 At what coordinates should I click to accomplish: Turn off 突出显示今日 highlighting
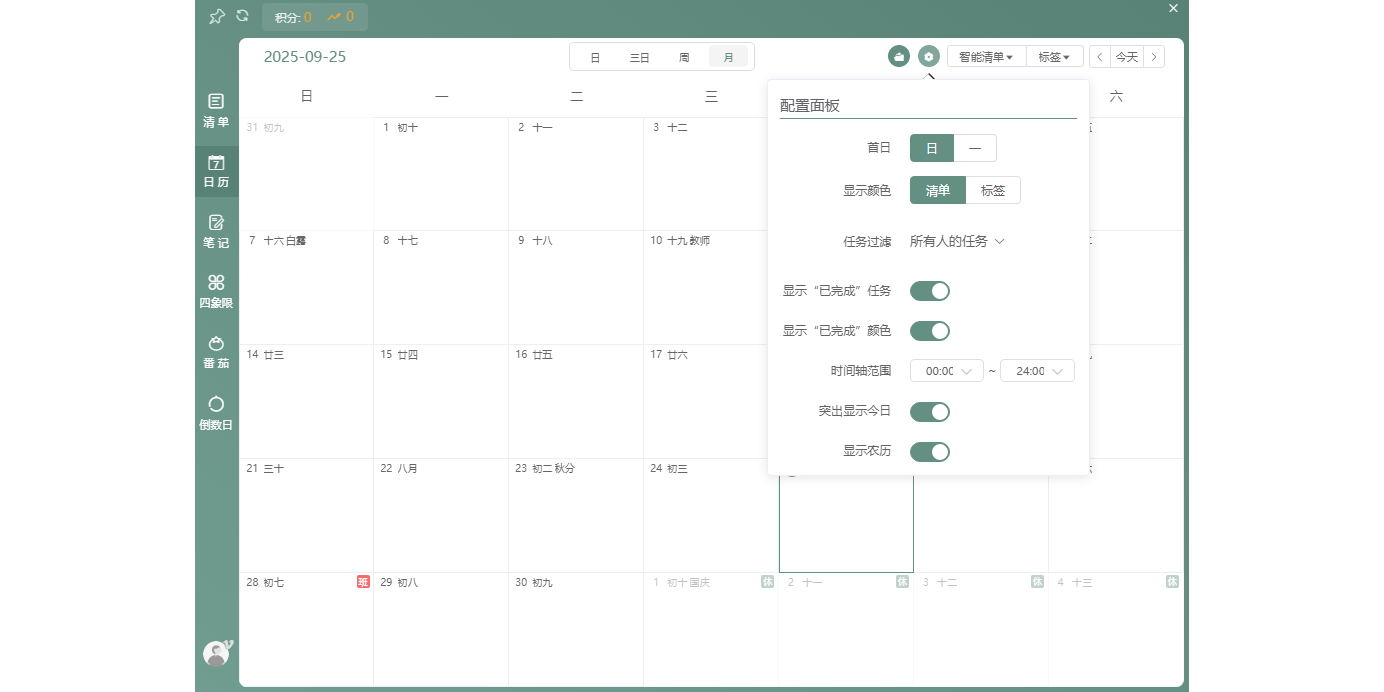pos(929,411)
